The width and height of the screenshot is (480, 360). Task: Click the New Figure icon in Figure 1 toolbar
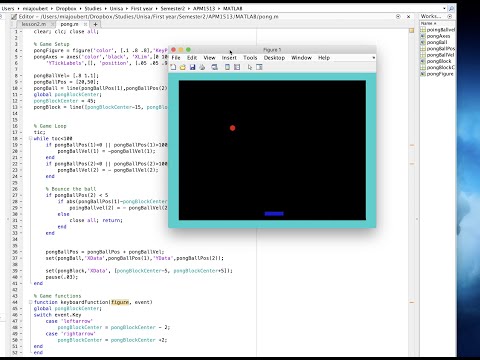click(173, 67)
